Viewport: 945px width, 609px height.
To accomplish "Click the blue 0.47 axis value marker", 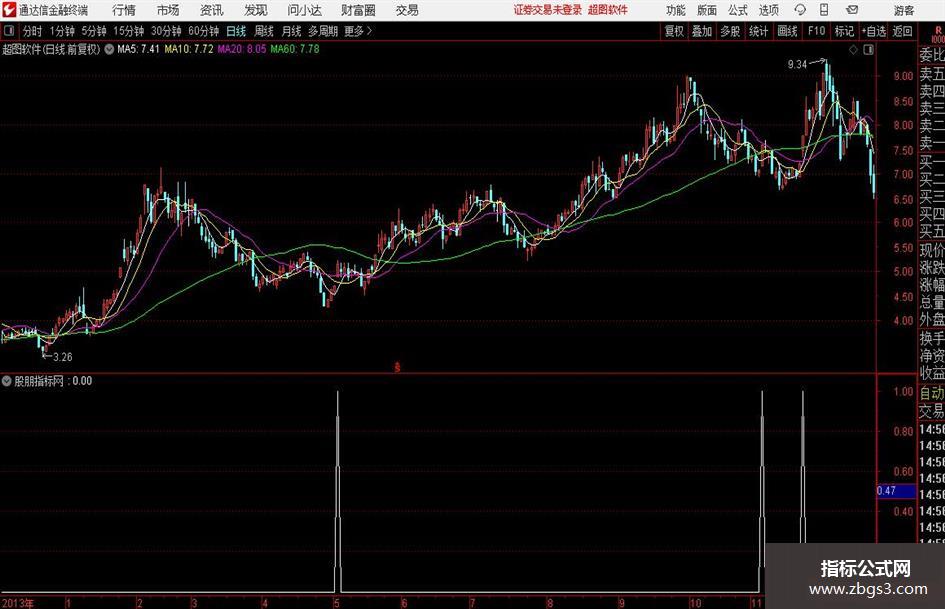I will 896,491.
